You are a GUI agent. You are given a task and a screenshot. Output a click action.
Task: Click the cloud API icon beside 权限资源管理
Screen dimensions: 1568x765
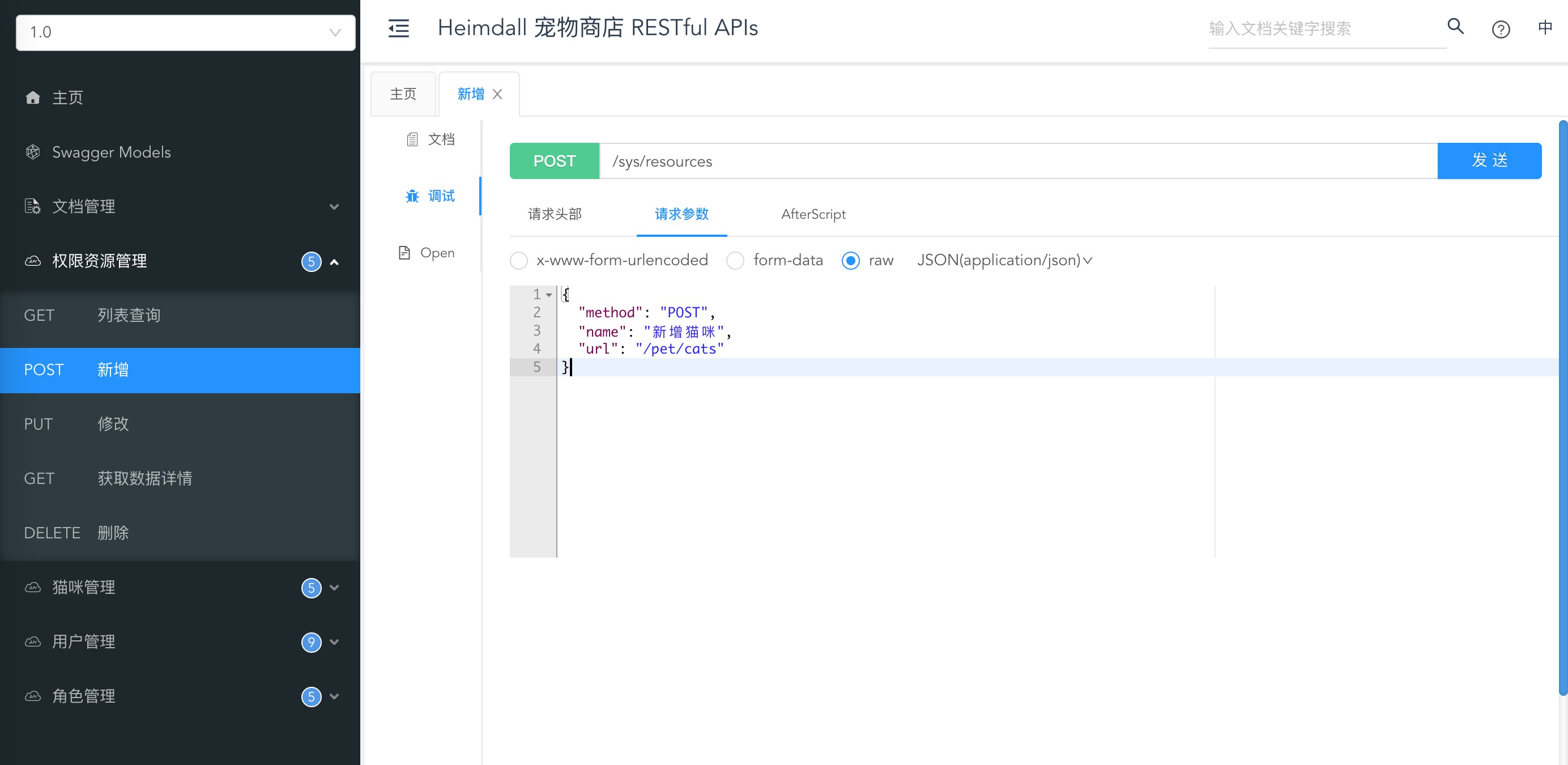click(x=33, y=261)
